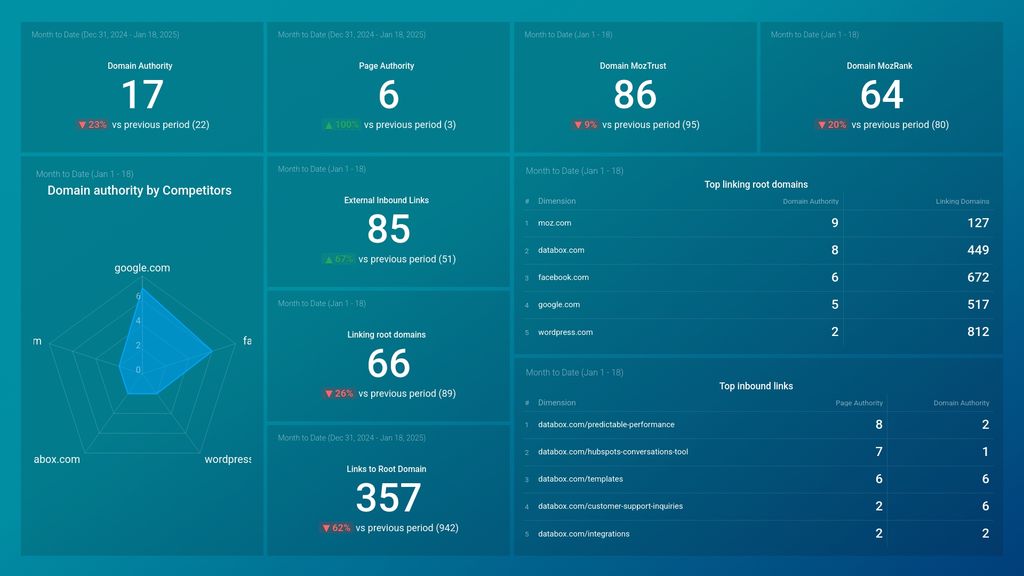
Task: Click linking domains value 812
Action: (x=978, y=332)
